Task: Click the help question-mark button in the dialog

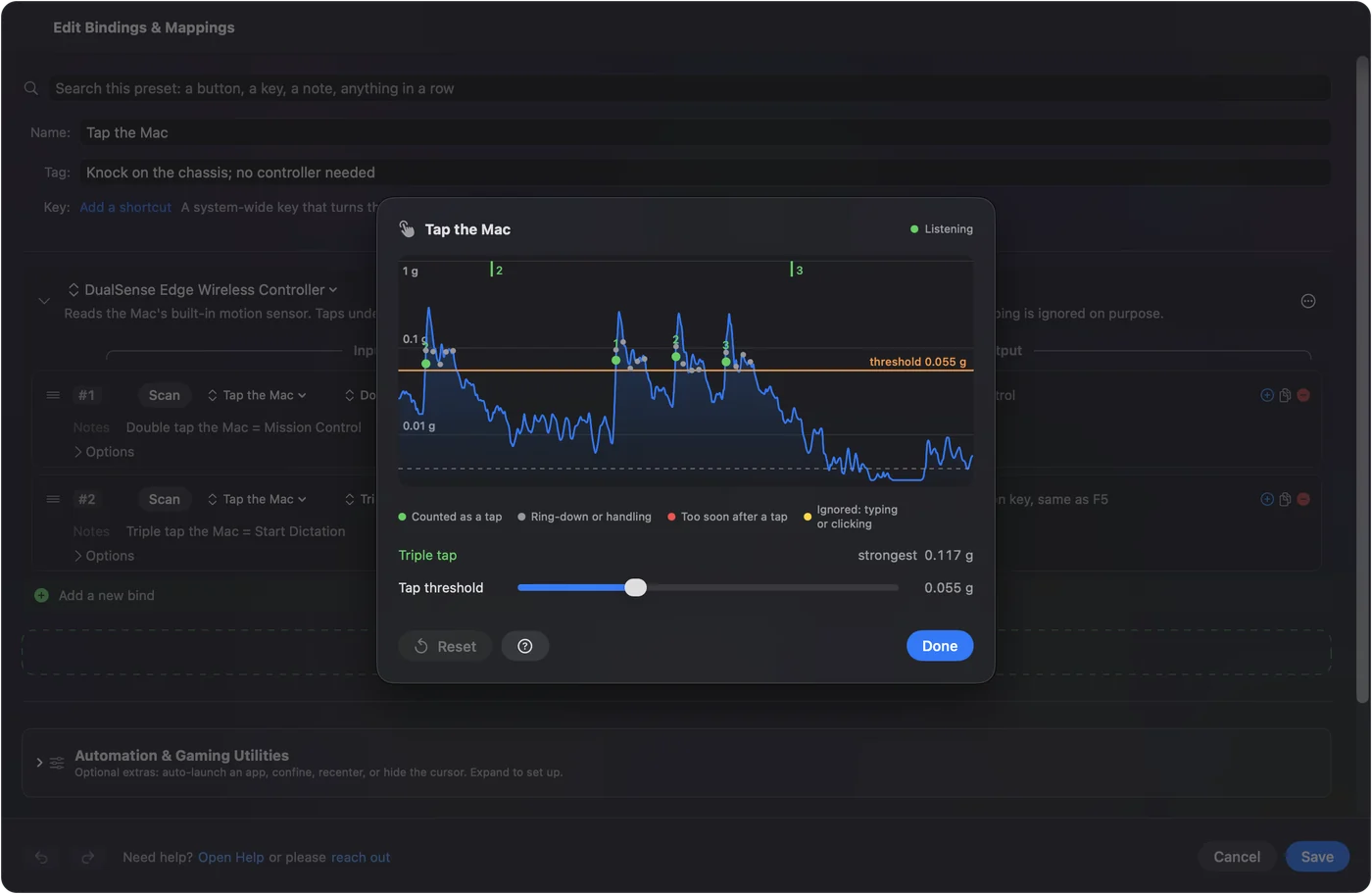Action: pos(525,646)
